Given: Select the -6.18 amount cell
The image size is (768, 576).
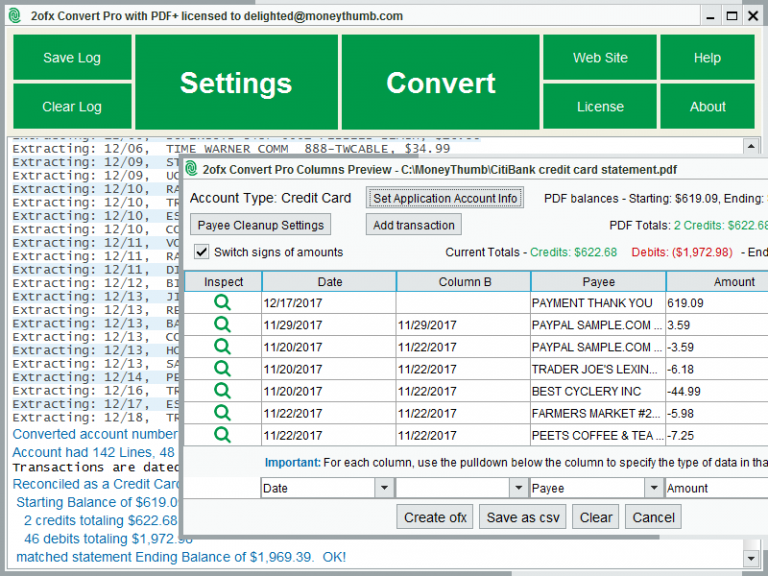Looking at the screenshot, I should pos(717,369).
